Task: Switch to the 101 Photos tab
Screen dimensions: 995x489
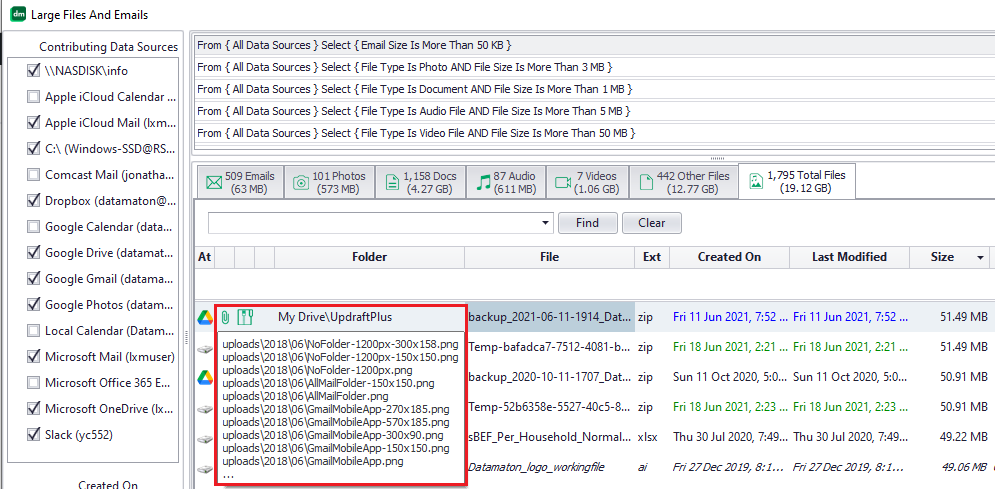Action: (x=329, y=183)
